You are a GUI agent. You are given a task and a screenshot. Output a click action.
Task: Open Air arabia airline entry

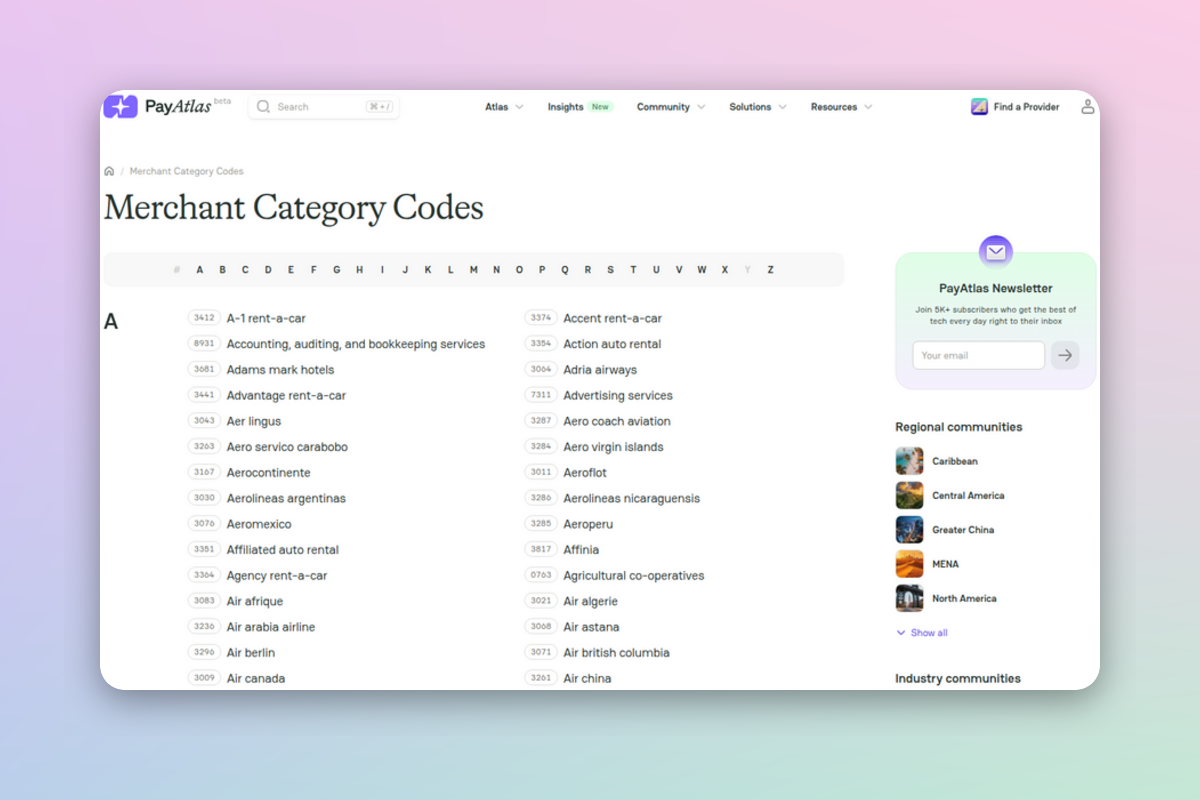271,627
